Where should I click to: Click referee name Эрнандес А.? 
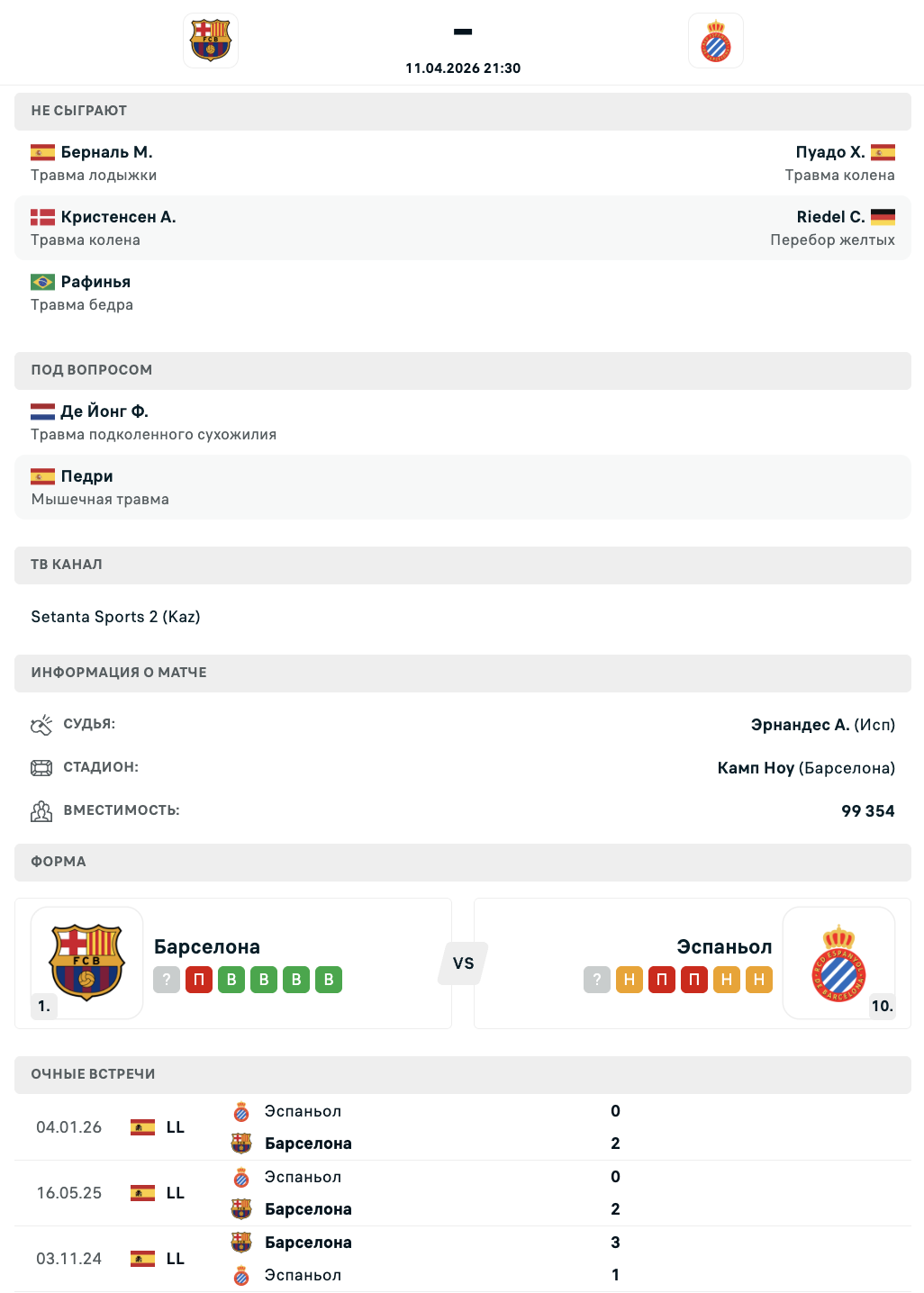tap(800, 725)
